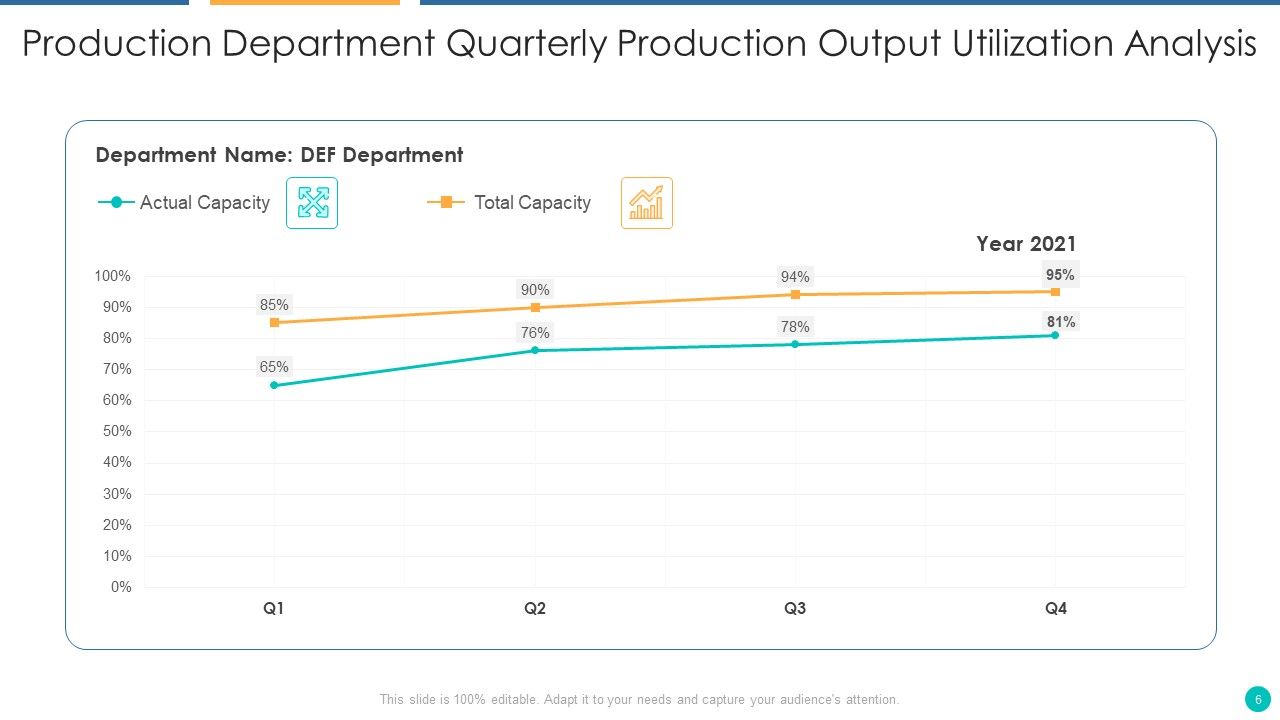This screenshot has height=720, width=1280.
Task: Select the Year 2021 label
Action: pos(1026,244)
